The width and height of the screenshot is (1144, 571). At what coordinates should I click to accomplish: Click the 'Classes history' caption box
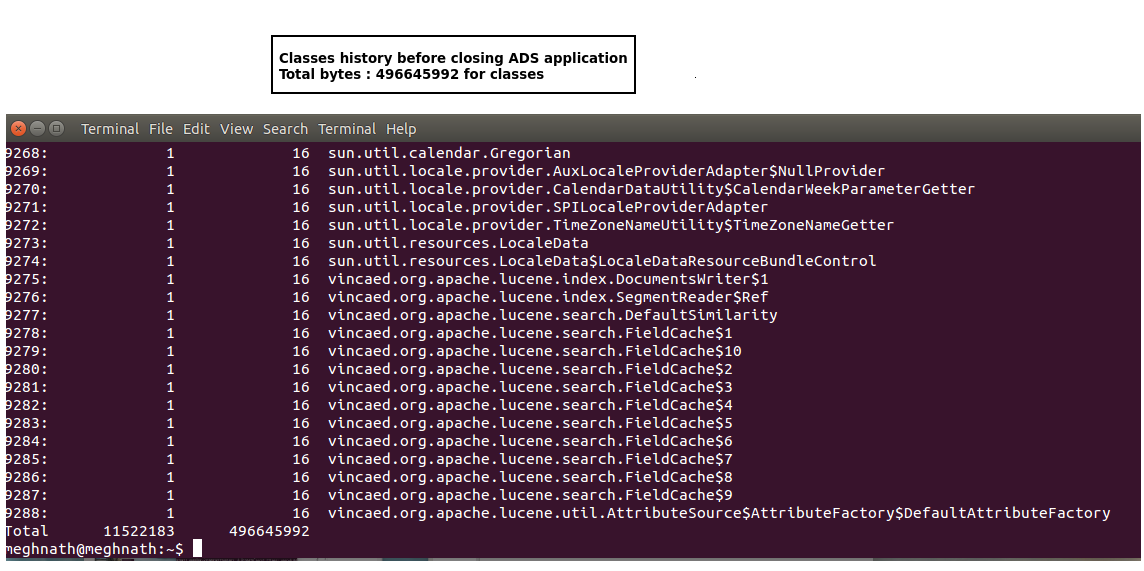click(453, 66)
